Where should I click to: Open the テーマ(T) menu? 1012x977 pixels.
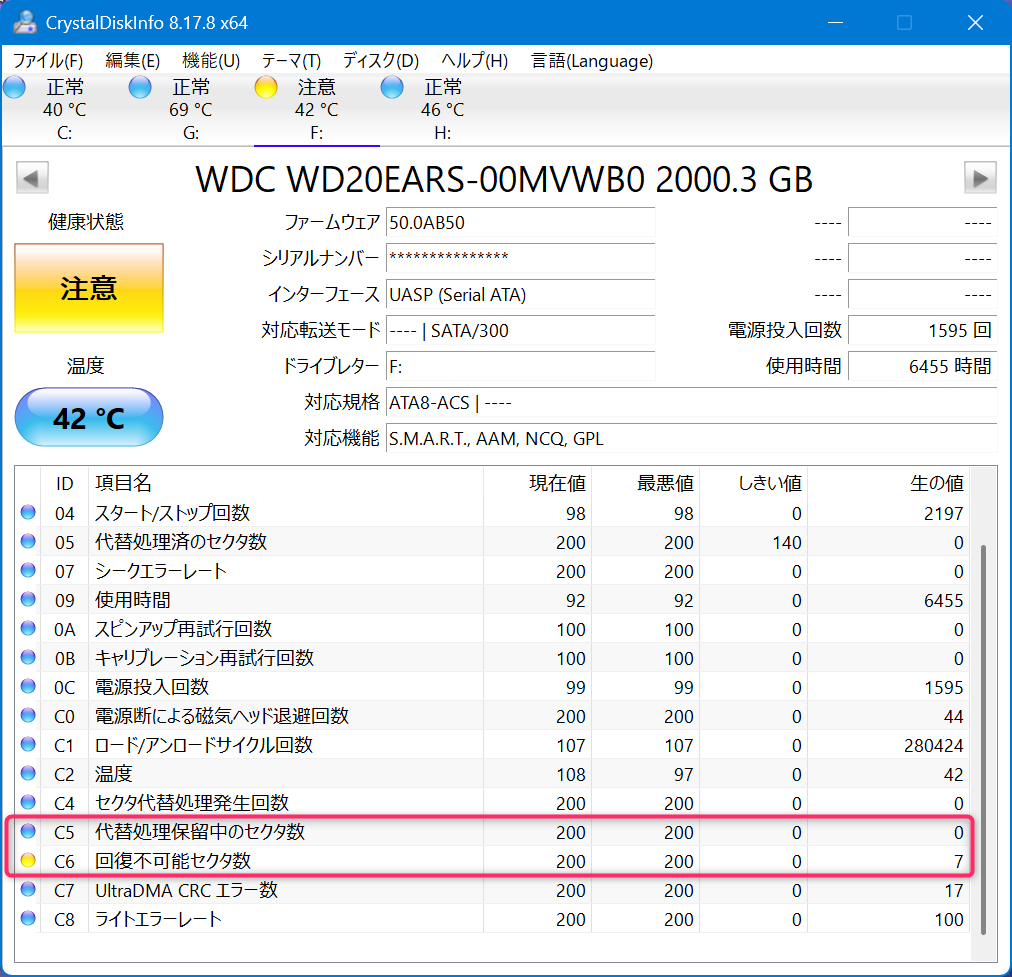click(x=291, y=61)
